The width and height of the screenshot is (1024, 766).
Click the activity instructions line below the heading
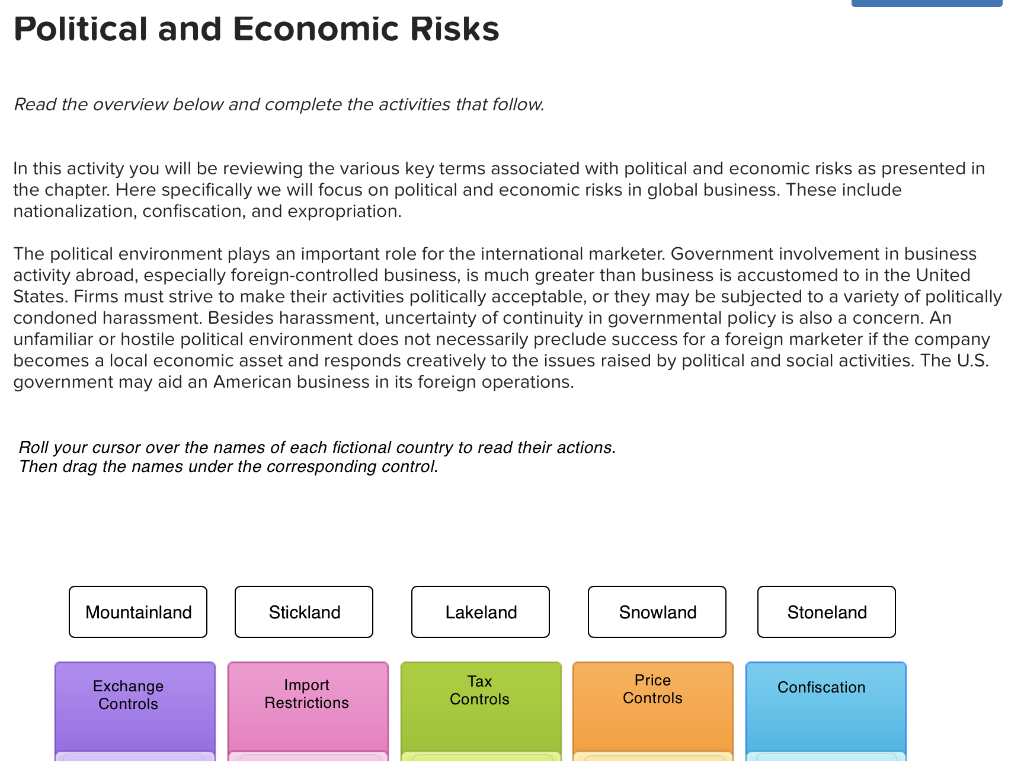[x=278, y=104]
